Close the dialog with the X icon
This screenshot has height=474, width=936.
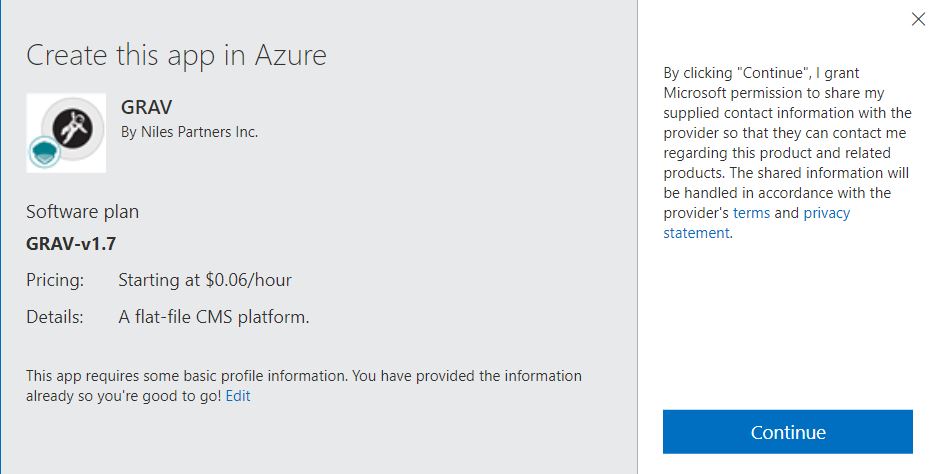918,19
